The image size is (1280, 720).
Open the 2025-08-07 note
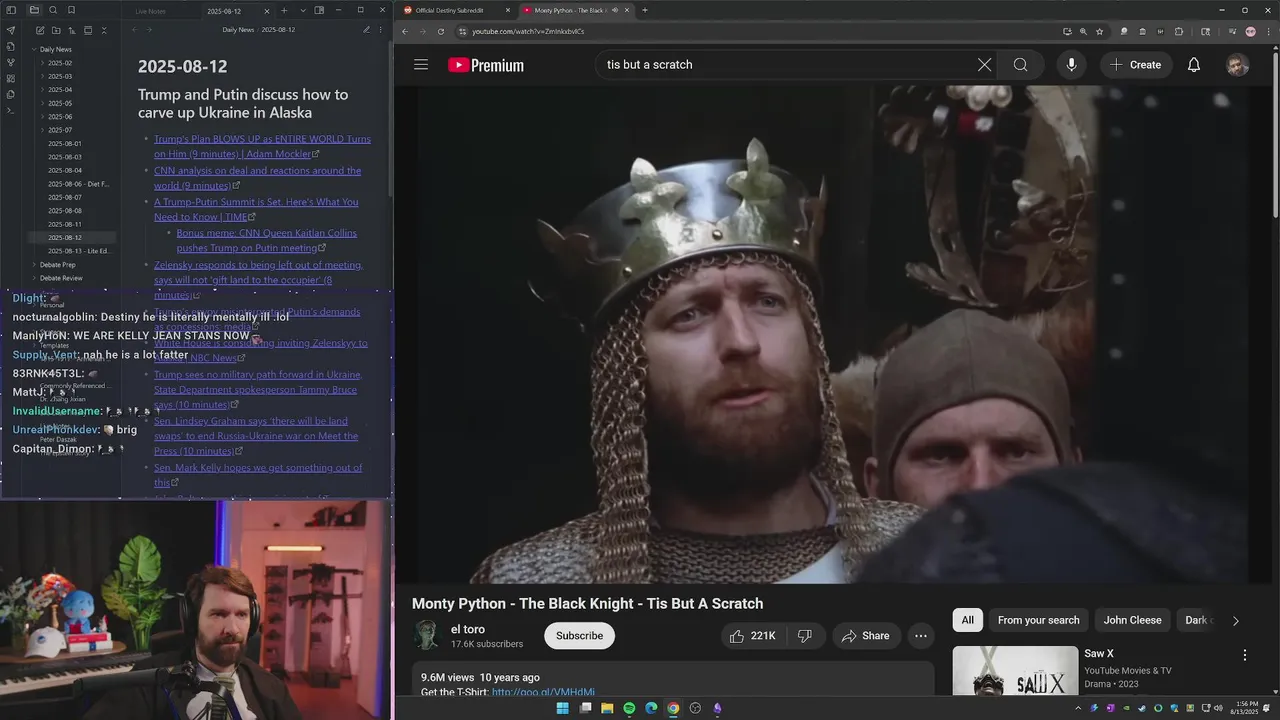[65, 197]
